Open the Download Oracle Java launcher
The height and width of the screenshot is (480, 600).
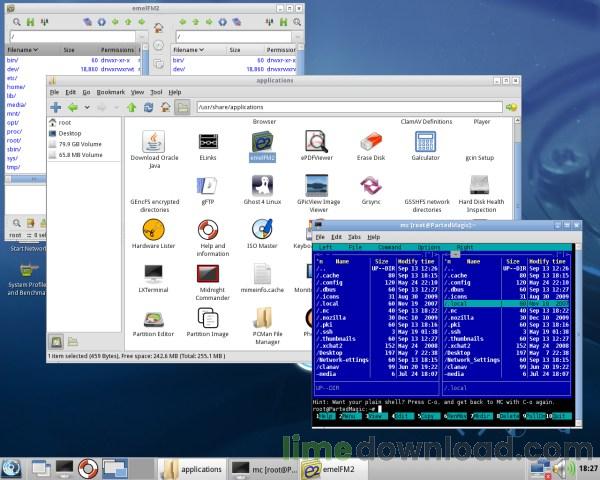click(x=154, y=142)
